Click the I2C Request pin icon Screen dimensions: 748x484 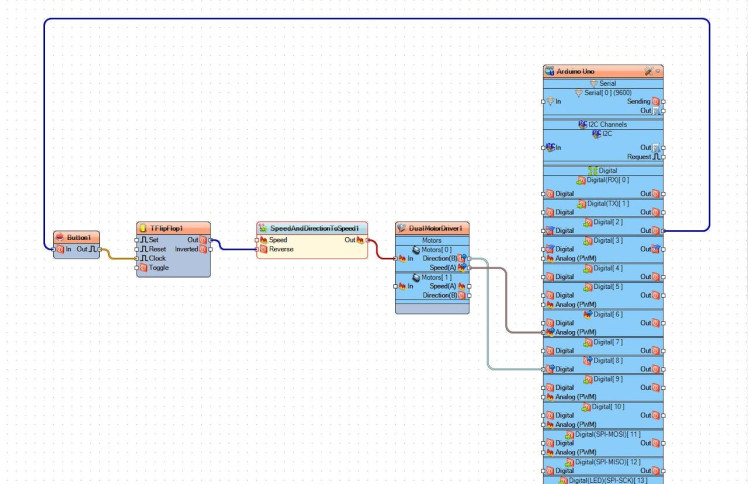pyautogui.click(x=656, y=156)
